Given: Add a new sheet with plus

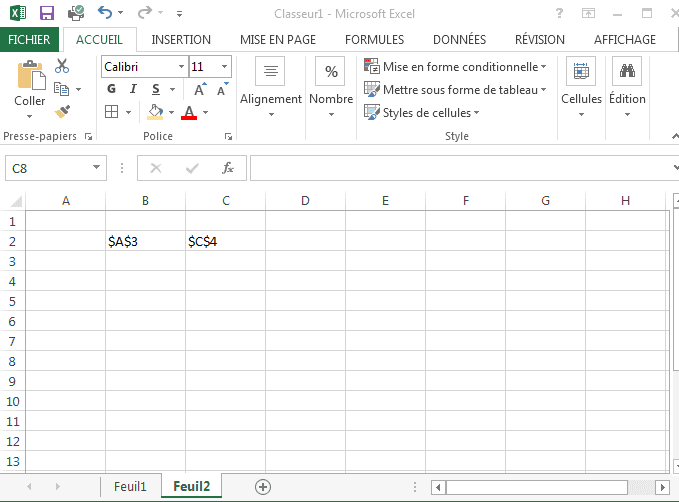Looking at the screenshot, I should click(x=263, y=487).
